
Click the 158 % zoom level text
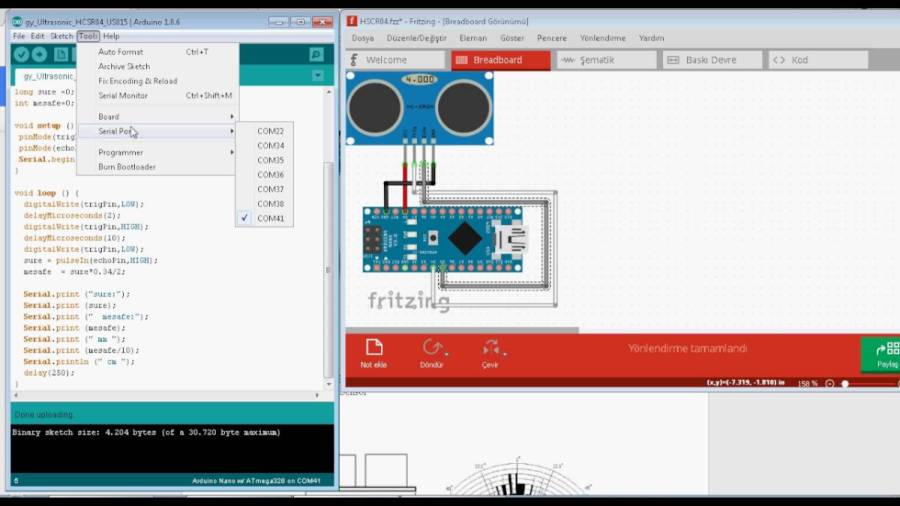[x=808, y=383]
